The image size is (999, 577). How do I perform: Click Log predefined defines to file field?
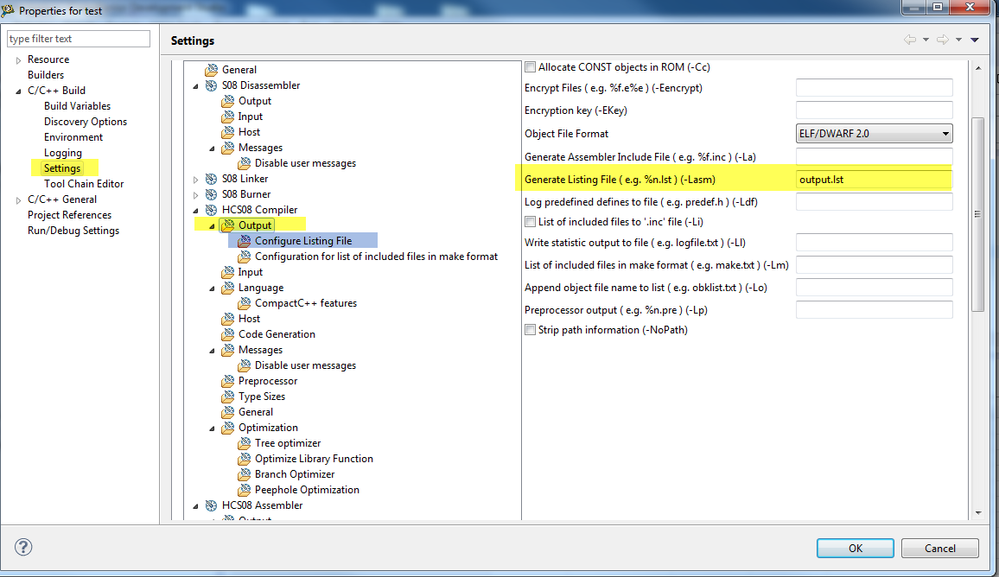(874, 202)
